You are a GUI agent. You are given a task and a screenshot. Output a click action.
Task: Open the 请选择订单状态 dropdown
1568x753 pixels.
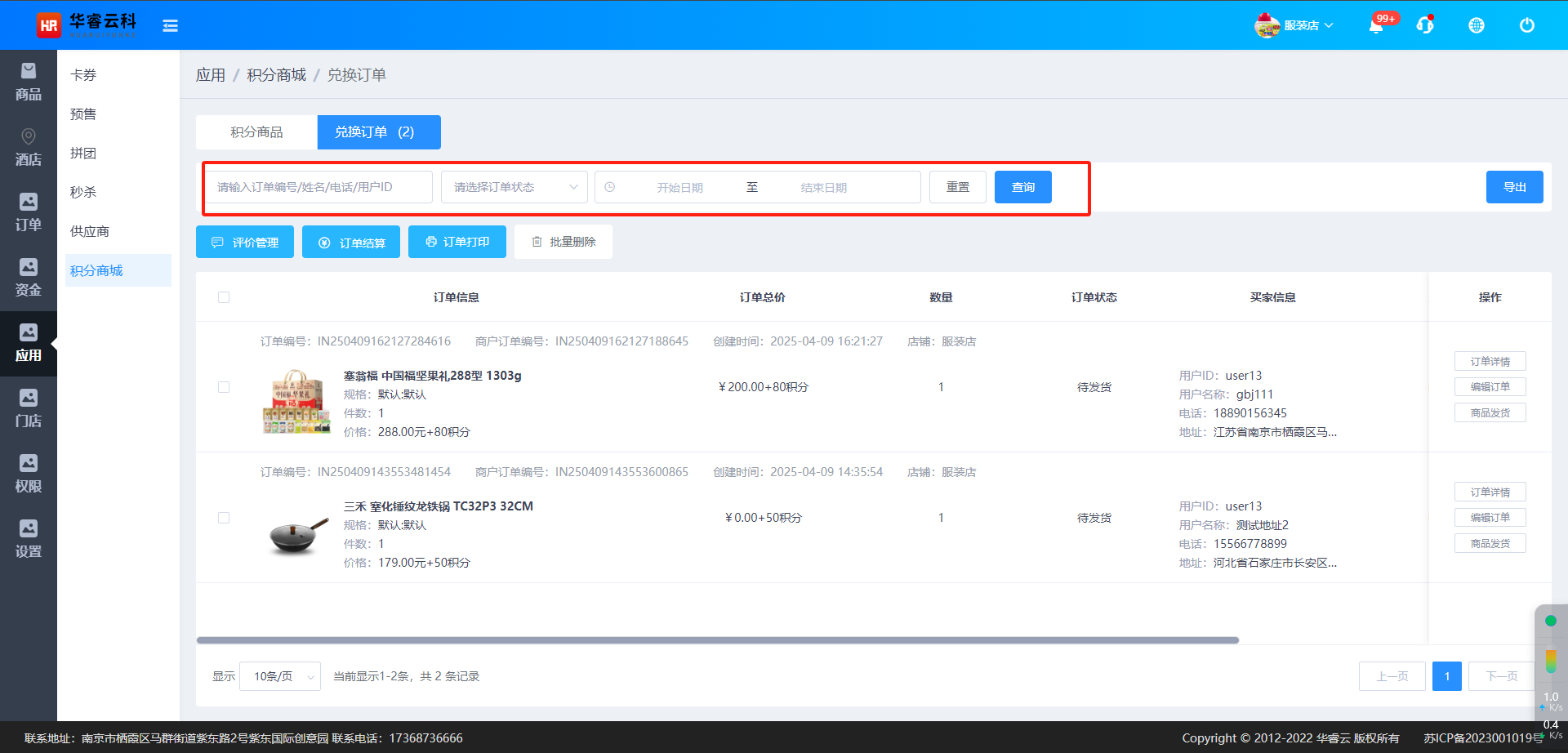click(514, 187)
